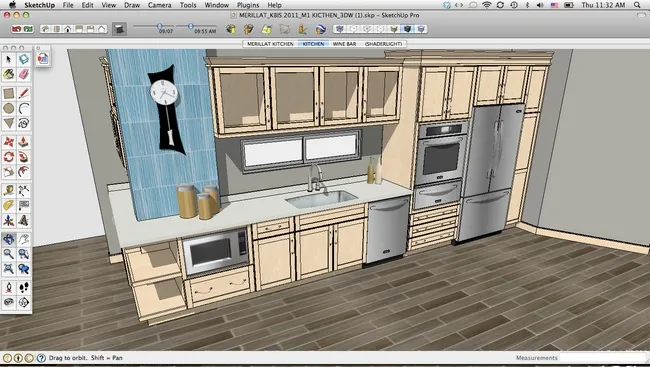Viewport: 650px width, 367px height.
Task: Select the Follow Me tool
Action: point(24,157)
